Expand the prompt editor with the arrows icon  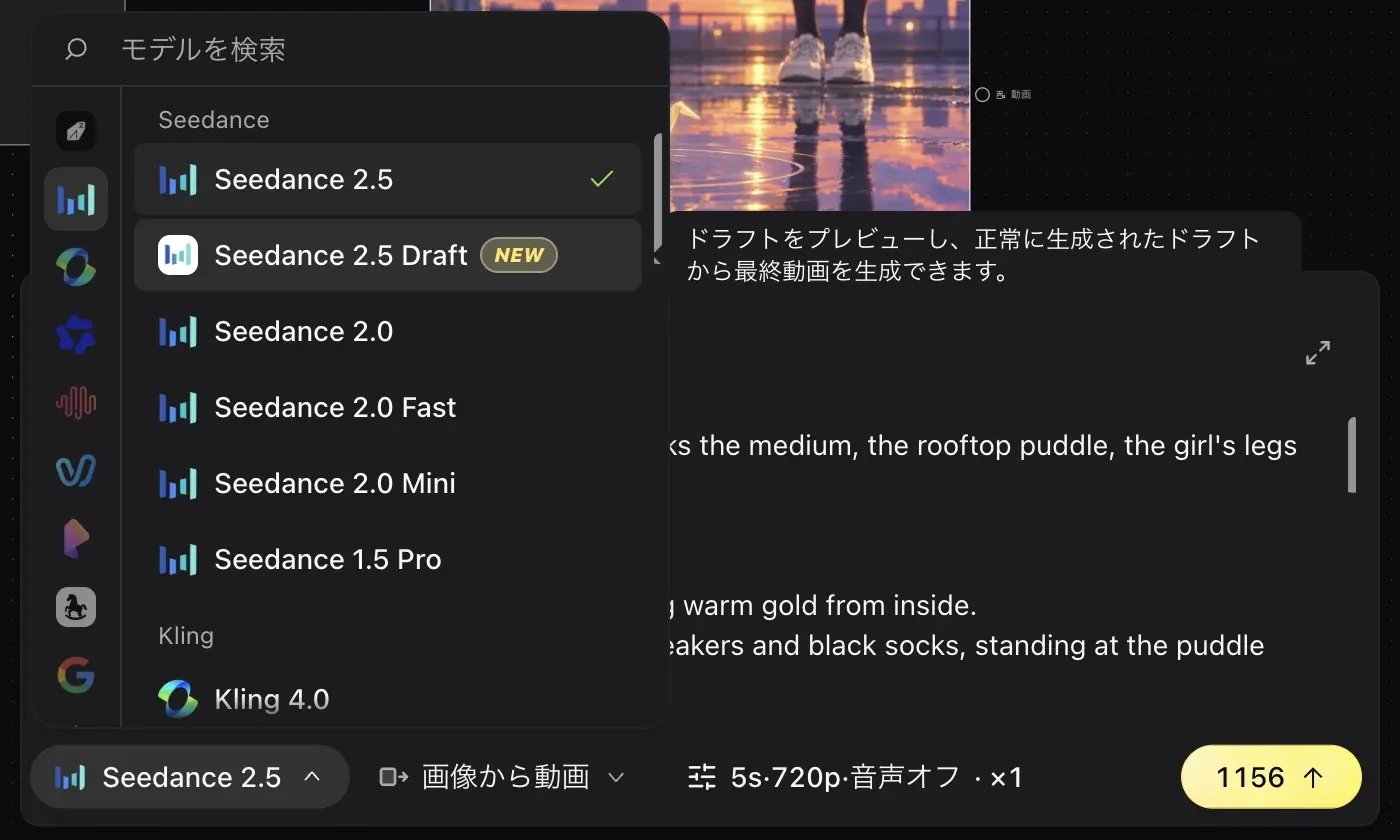coord(1318,353)
